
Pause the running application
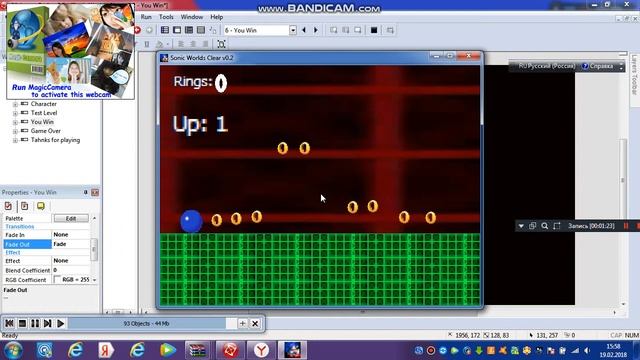(35, 323)
